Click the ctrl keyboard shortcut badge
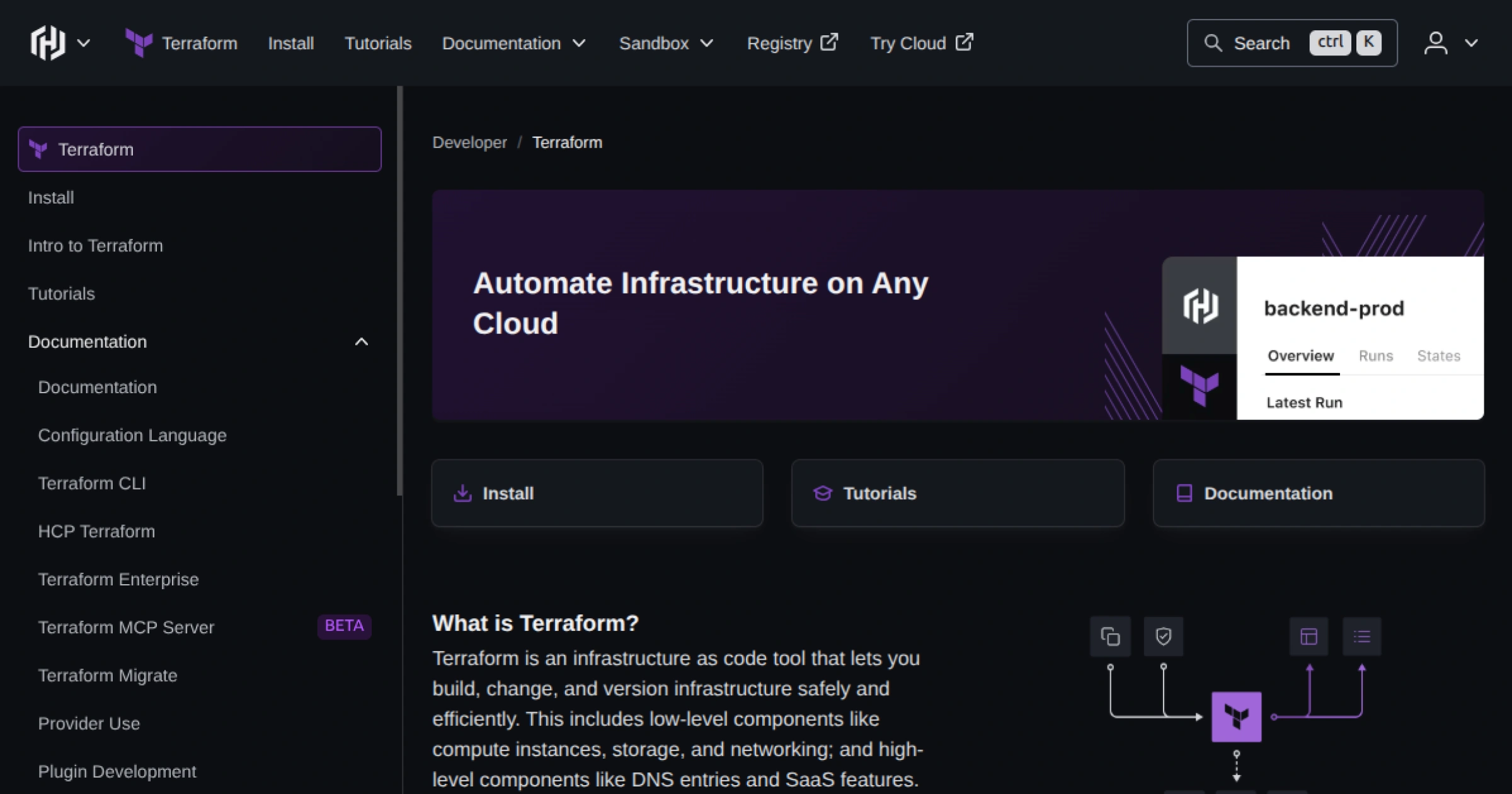This screenshot has width=1512, height=794. pyautogui.click(x=1330, y=43)
